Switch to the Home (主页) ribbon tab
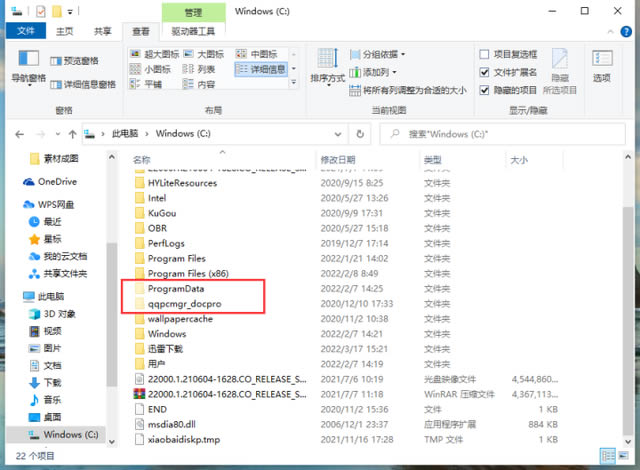The height and width of the screenshot is (470, 640). pos(64,31)
